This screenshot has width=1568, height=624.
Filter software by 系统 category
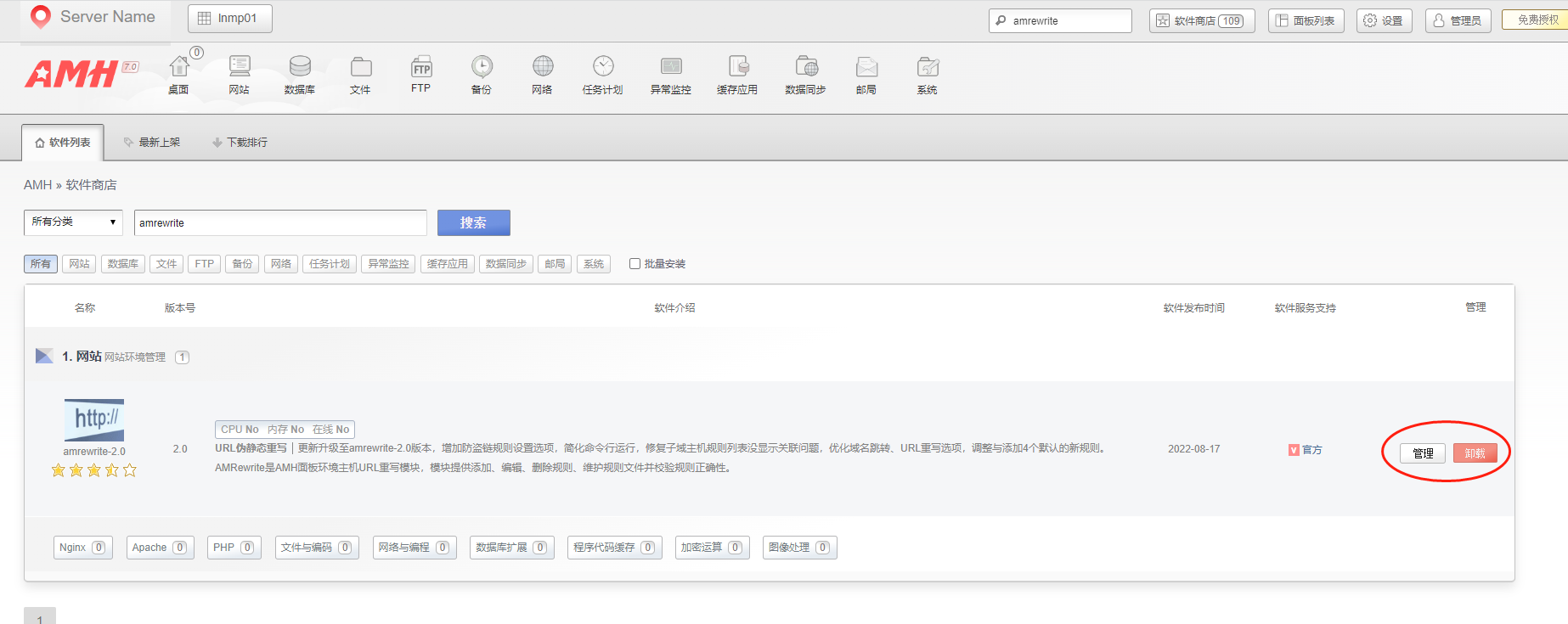coord(594,264)
